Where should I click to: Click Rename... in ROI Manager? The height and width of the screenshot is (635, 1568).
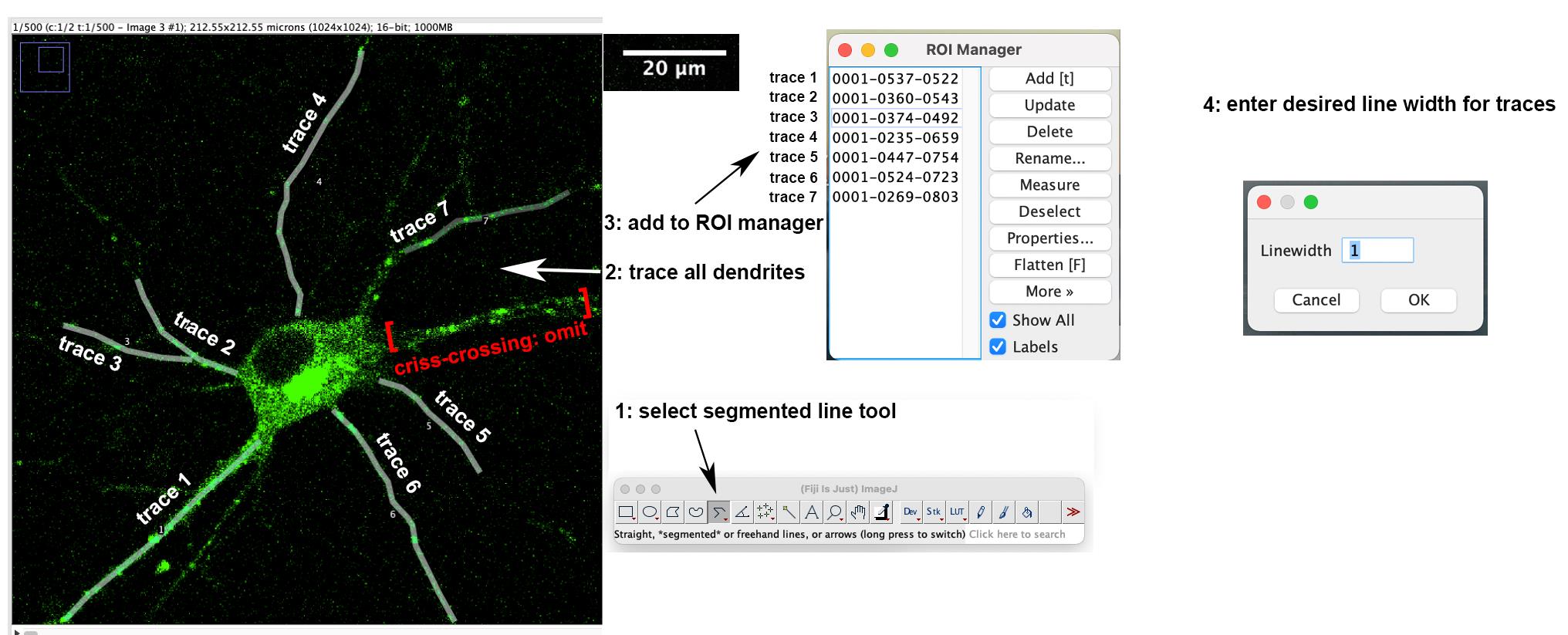point(1049,158)
